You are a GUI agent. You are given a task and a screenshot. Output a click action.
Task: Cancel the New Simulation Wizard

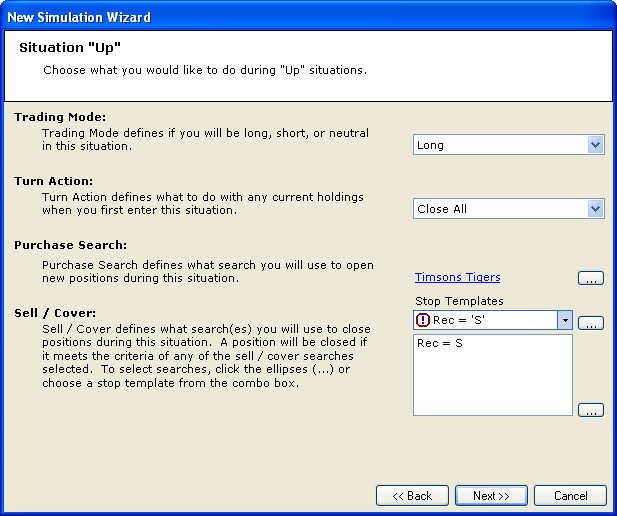[x=570, y=496]
